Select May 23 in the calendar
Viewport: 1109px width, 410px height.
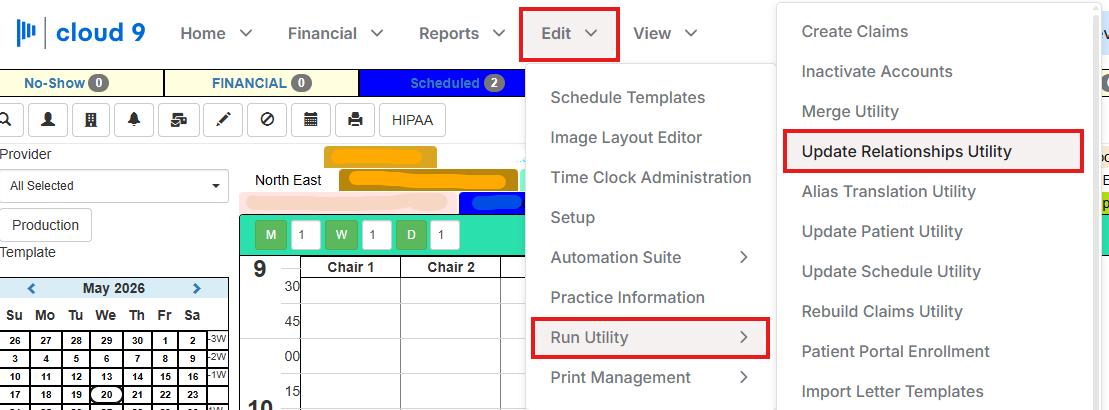(190, 394)
